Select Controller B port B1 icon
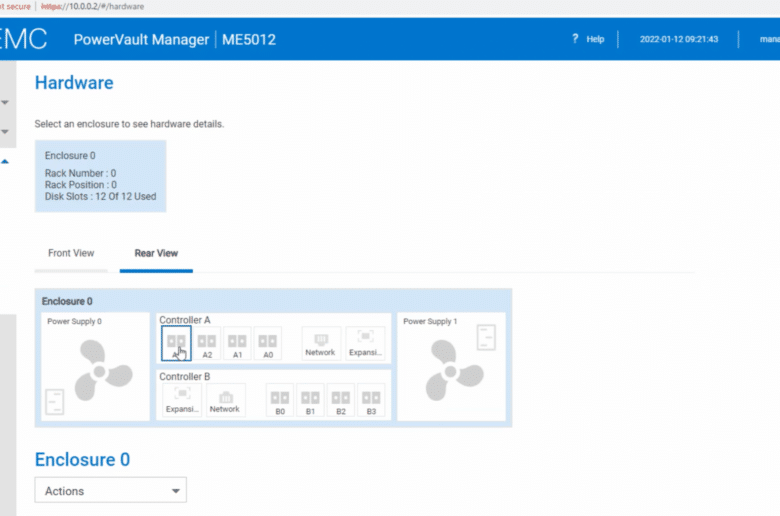Viewport: 780px width, 516px height. pos(310,400)
